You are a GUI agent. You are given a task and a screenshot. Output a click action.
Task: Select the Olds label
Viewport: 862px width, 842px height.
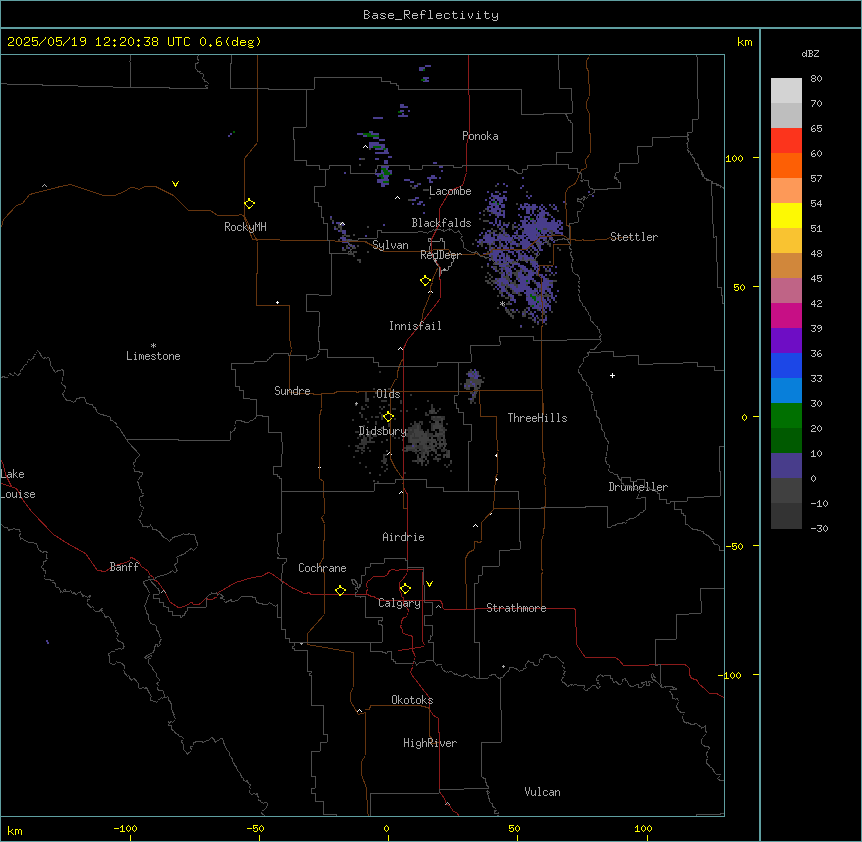click(x=388, y=394)
